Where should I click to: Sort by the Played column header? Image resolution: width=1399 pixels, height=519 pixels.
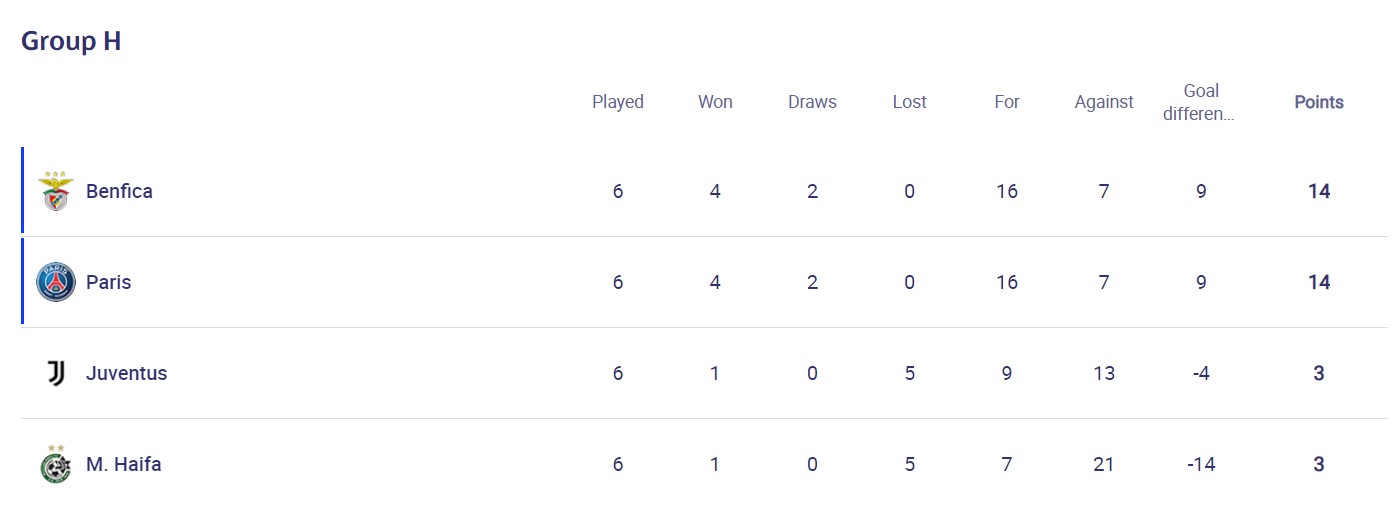618,102
